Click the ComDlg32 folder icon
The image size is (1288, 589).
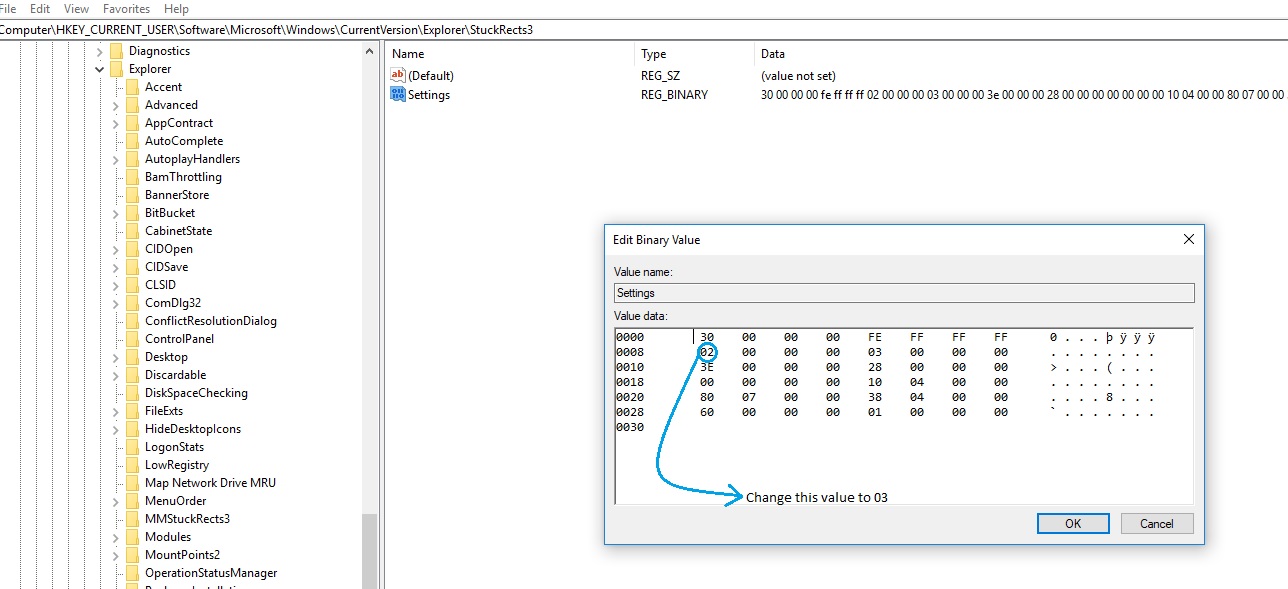[x=132, y=303]
